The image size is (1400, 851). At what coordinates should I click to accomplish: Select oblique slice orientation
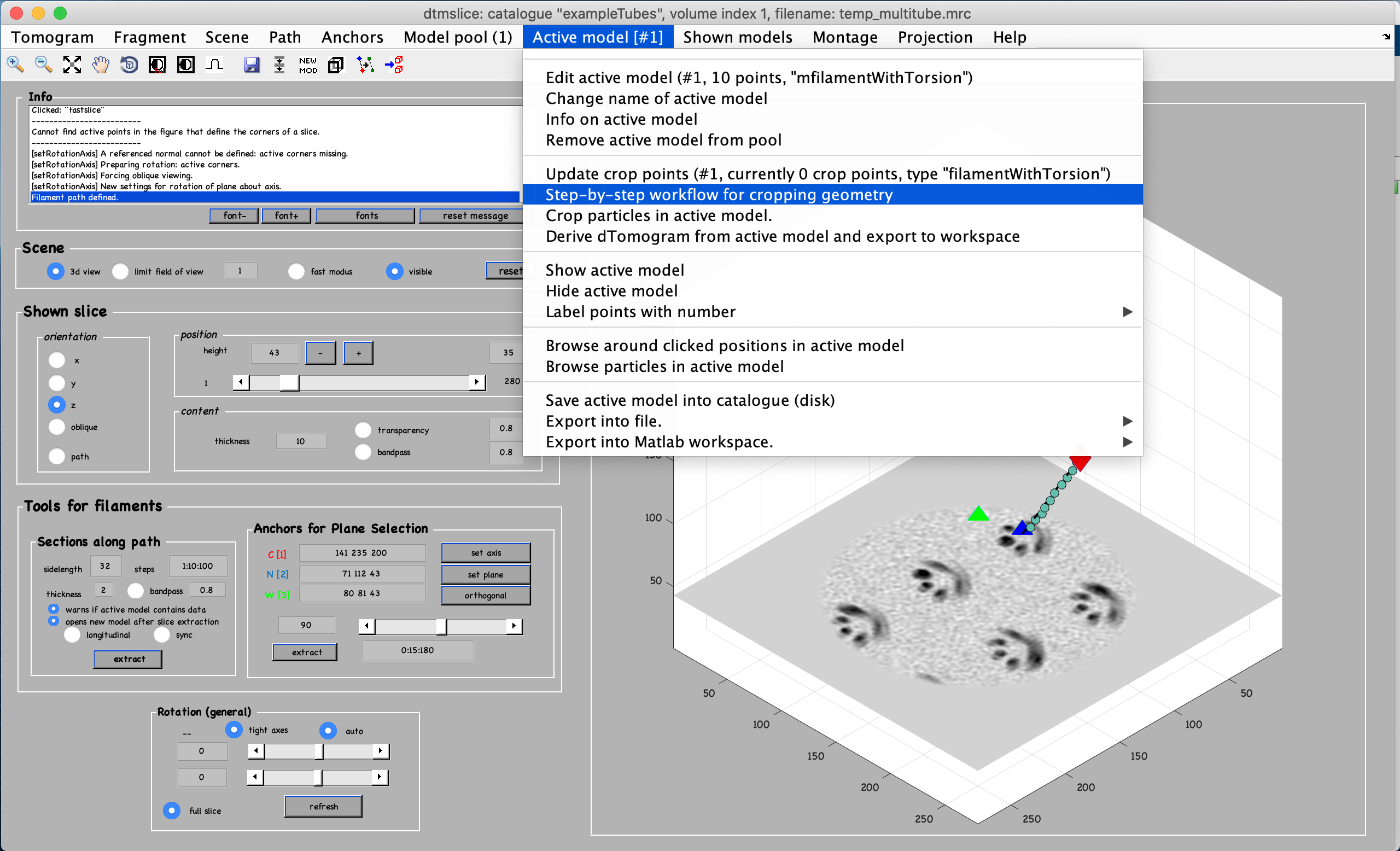(56, 427)
